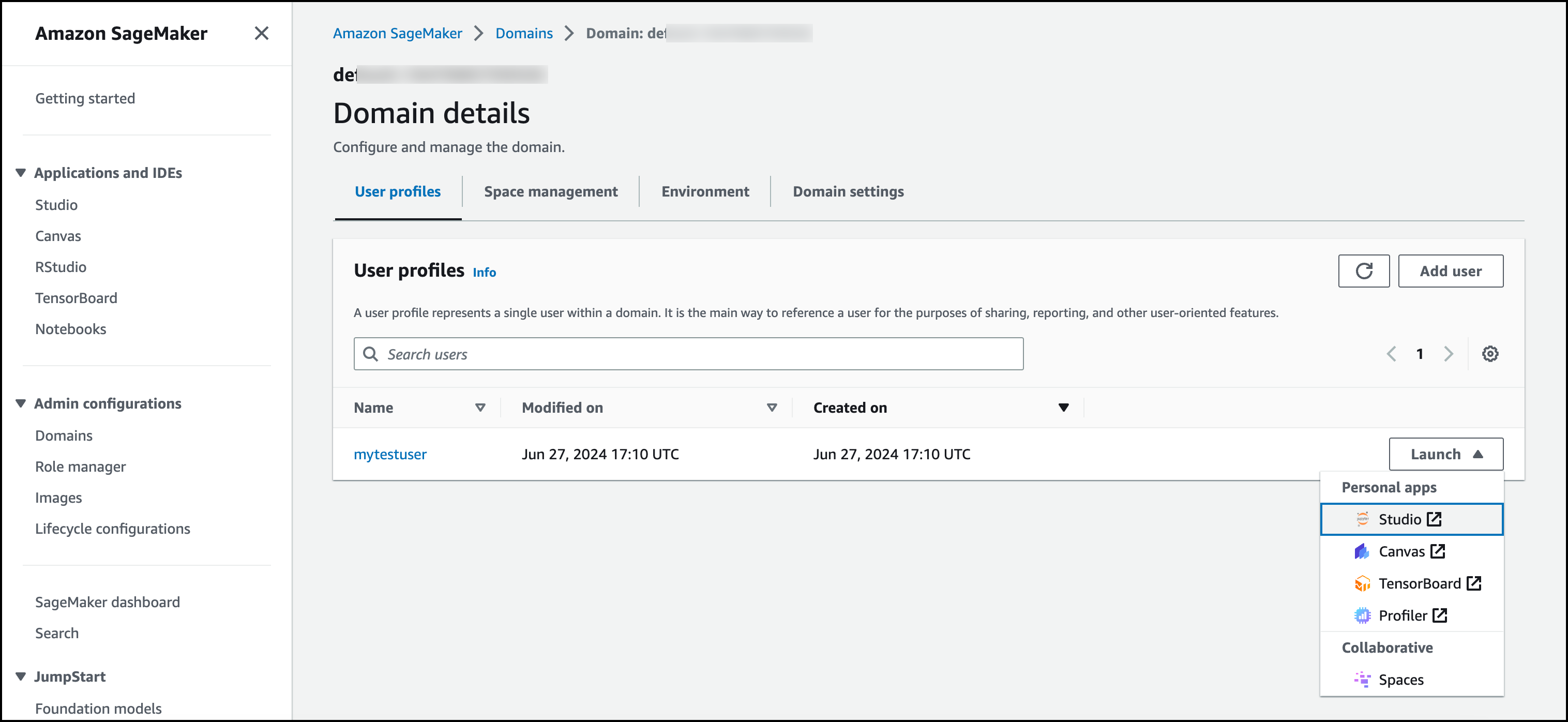1568x722 pixels.
Task: Open the mytestuser profile link
Action: point(389,454)
